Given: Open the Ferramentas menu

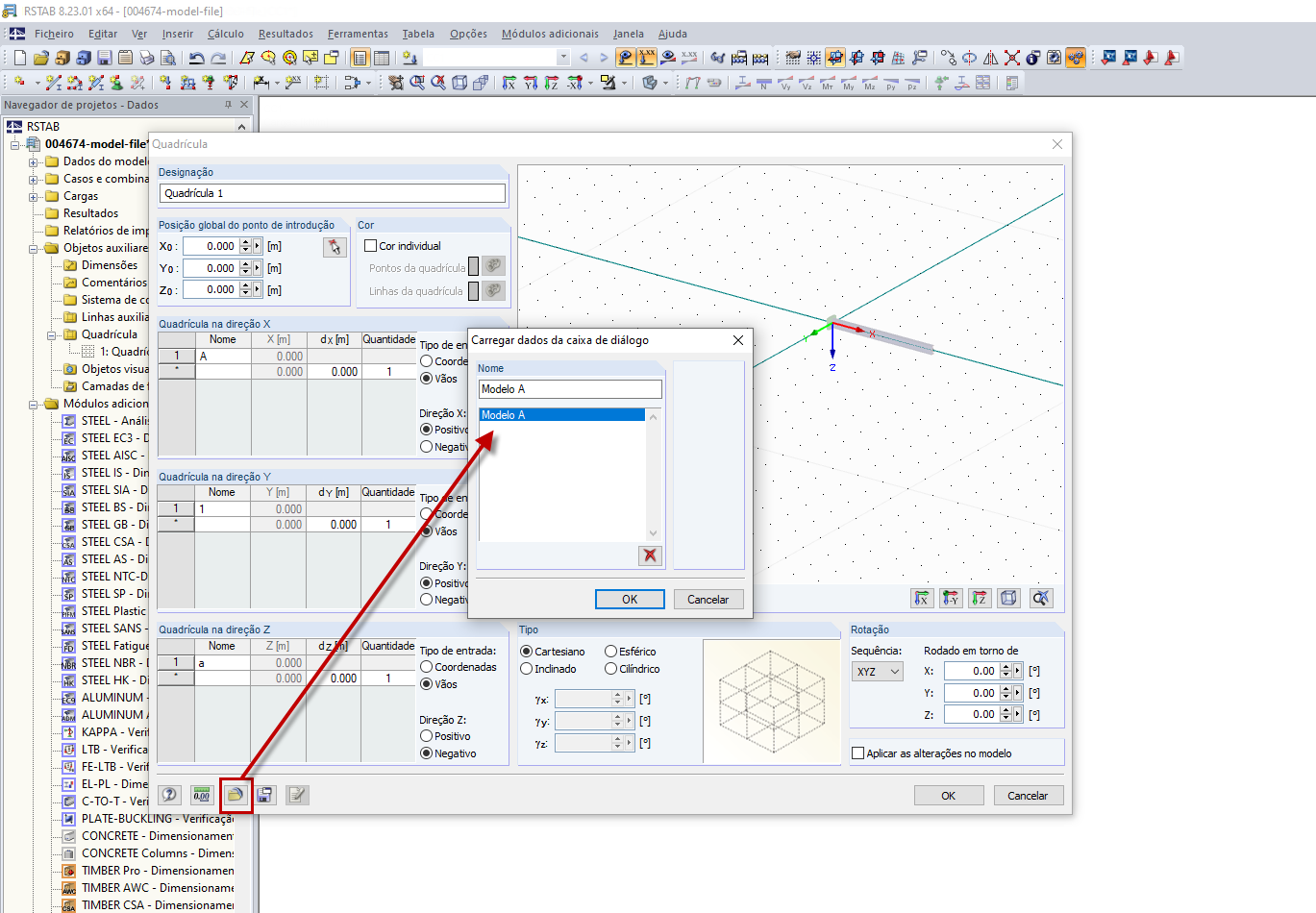Looking at the screenshot, I should (x=358, y=34).
